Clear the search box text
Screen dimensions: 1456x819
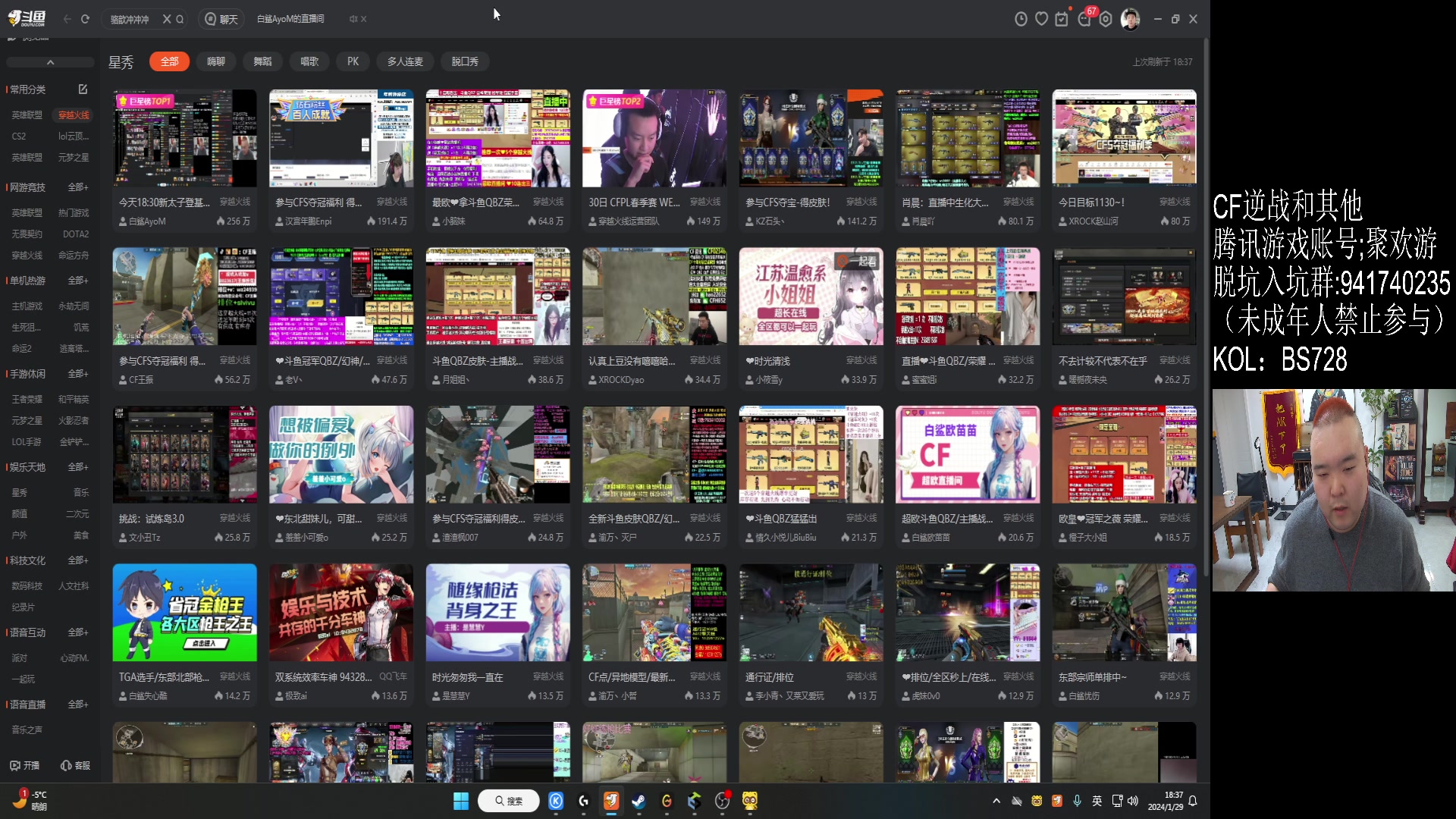click(x=167, y=19)
